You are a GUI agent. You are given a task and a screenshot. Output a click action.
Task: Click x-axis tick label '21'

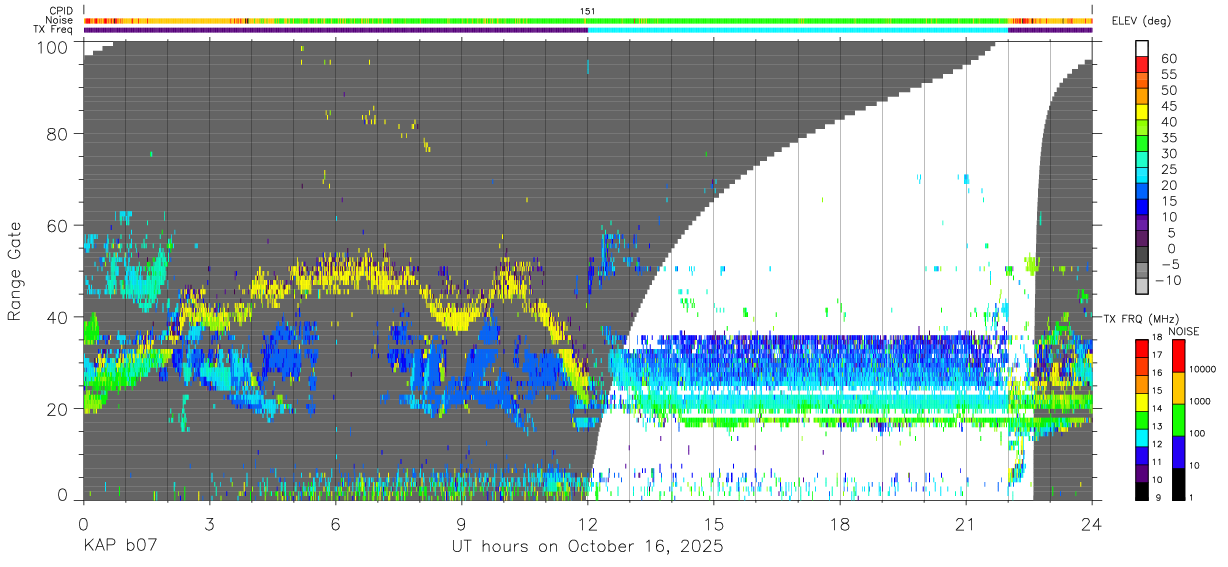coord(966,523)
